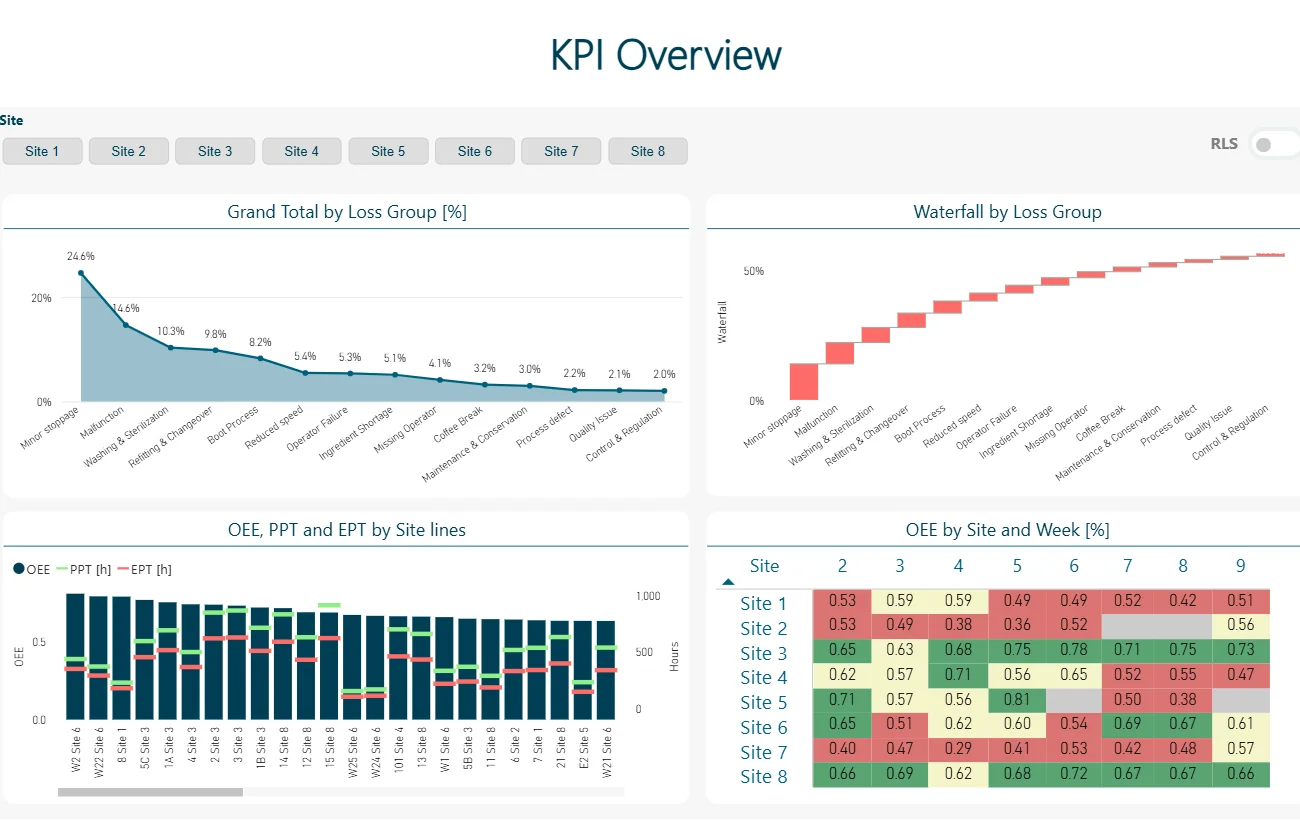Click Site 6 week 3 cell 0.51
1300x835 pixels.
coord(900,724)
